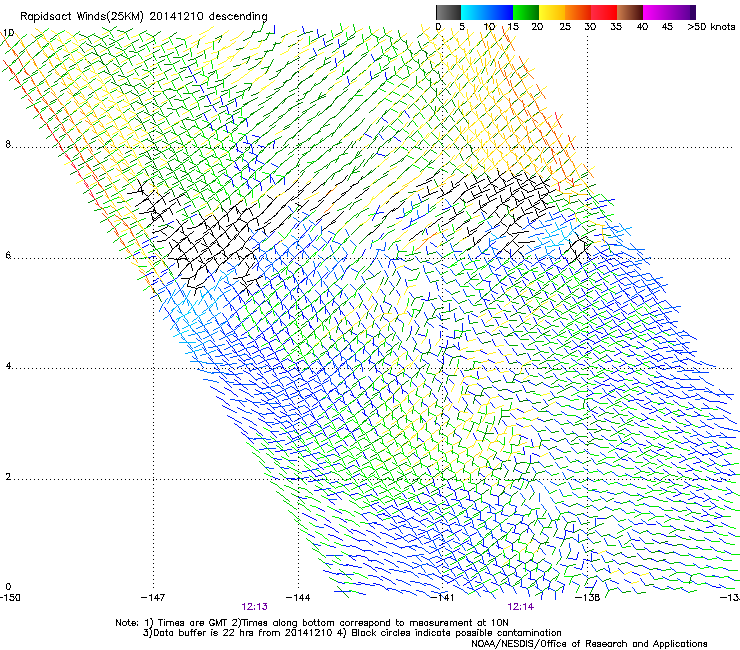Click the '35' label under the color legend
The height and width of the screenshot is (650, 740).
pyautogui.click(x=616, y=27)
